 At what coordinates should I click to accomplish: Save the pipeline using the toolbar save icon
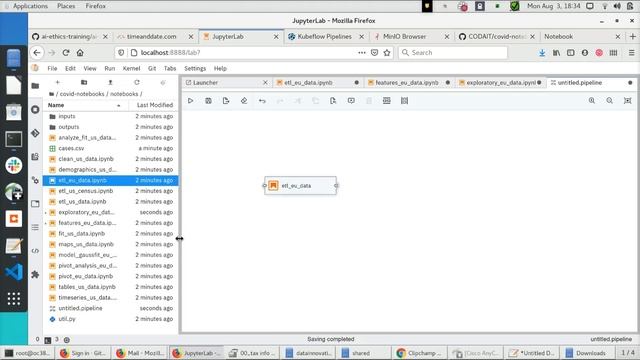click(x=208, y=101)
